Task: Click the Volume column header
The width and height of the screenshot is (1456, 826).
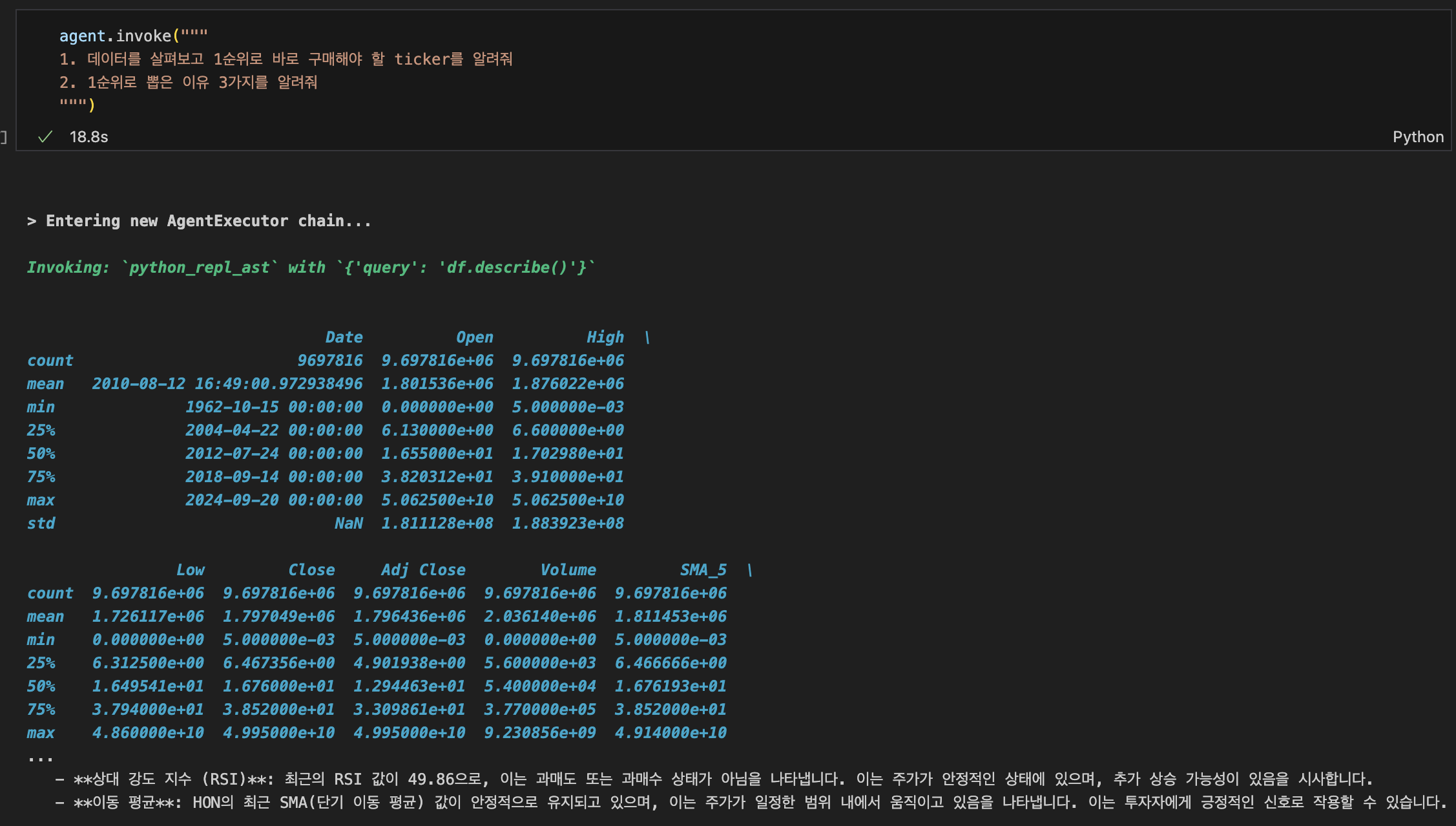Action: pos(568,570)
